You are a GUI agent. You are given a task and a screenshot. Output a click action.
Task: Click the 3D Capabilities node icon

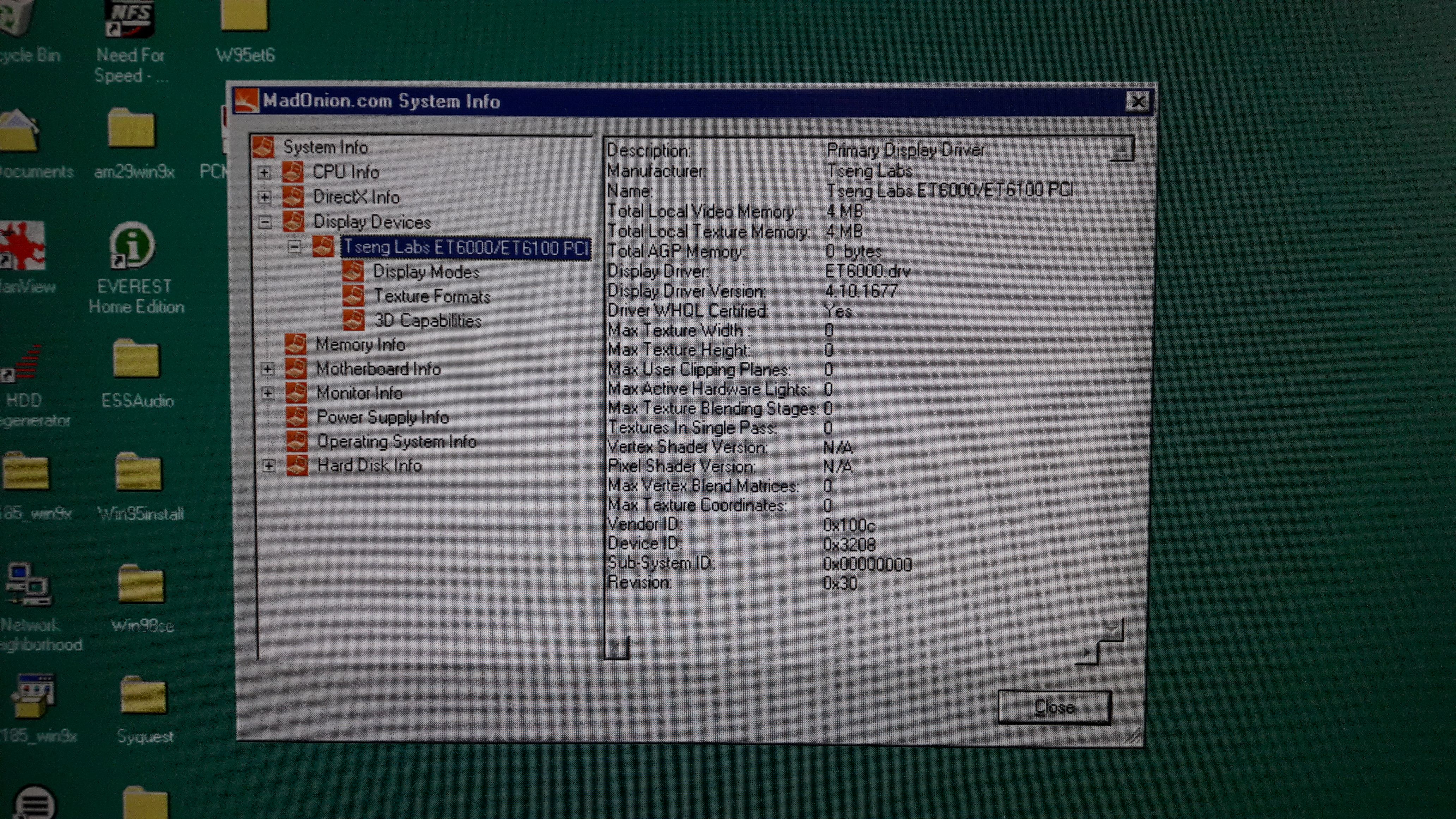[353, 321]
